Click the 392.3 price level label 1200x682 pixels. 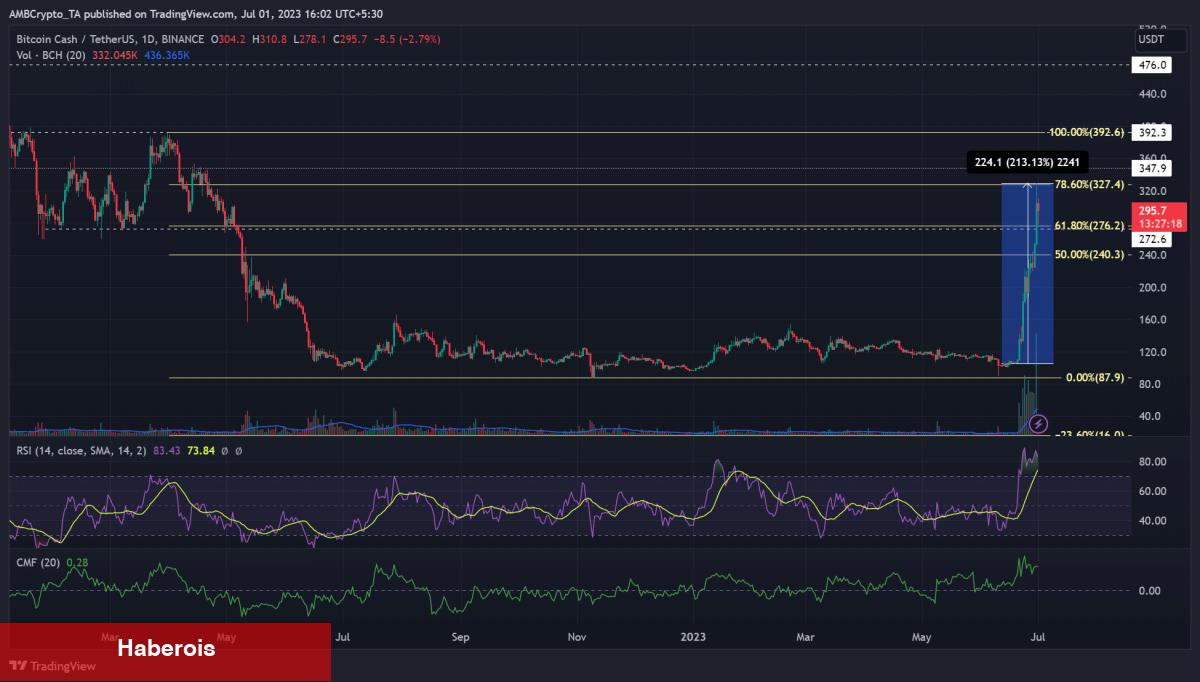1153,132
